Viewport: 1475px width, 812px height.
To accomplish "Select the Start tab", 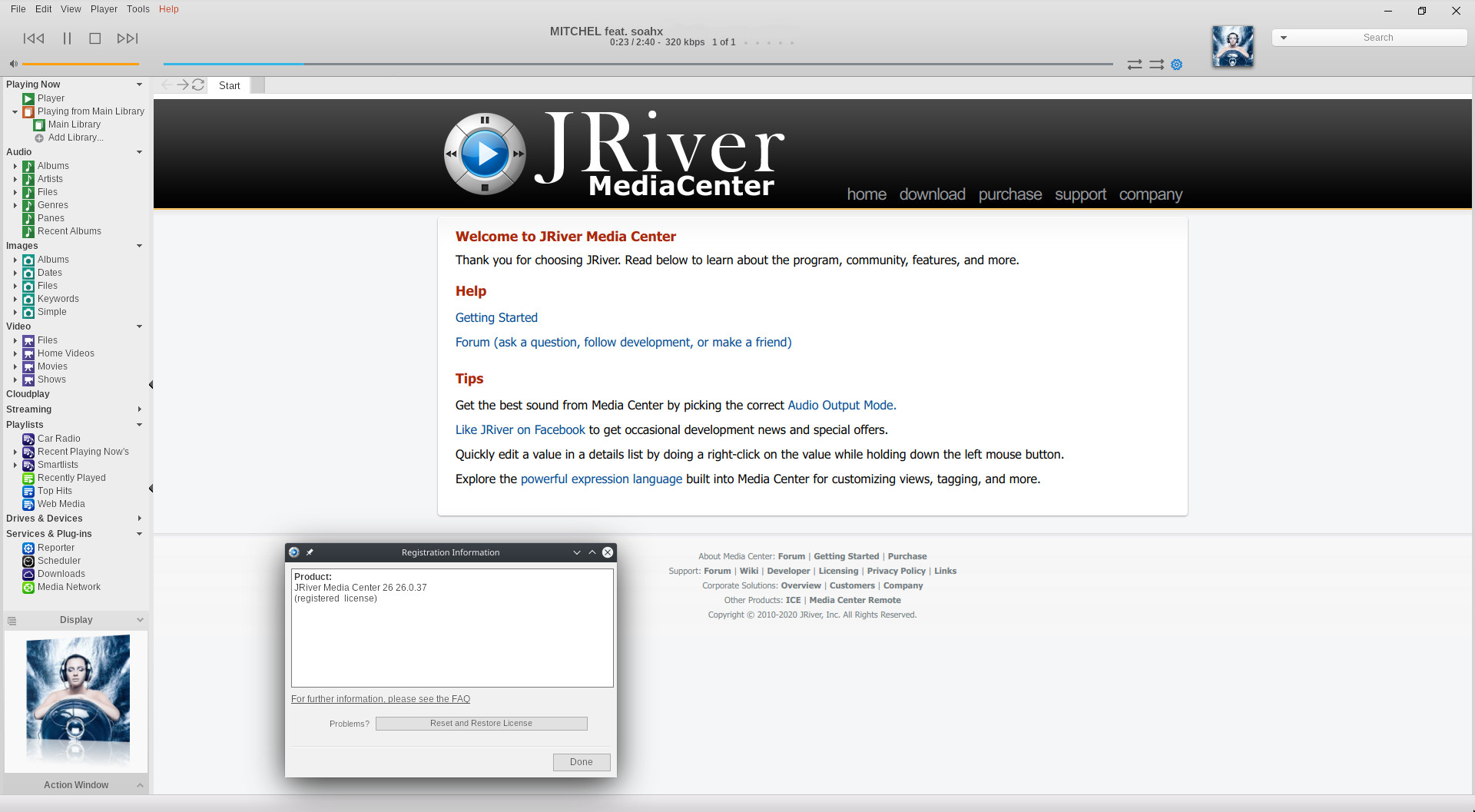I will click(x=229, y=85).
